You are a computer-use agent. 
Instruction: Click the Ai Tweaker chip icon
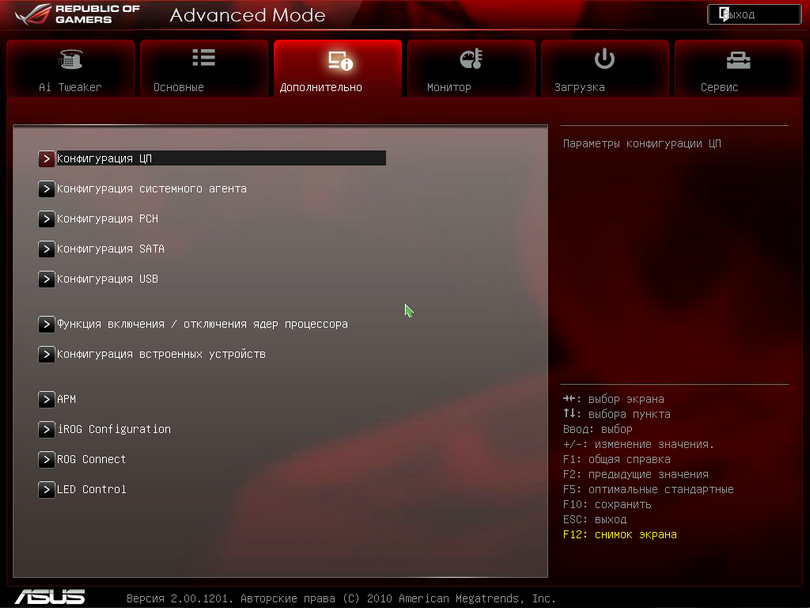(x=70, y=60)
